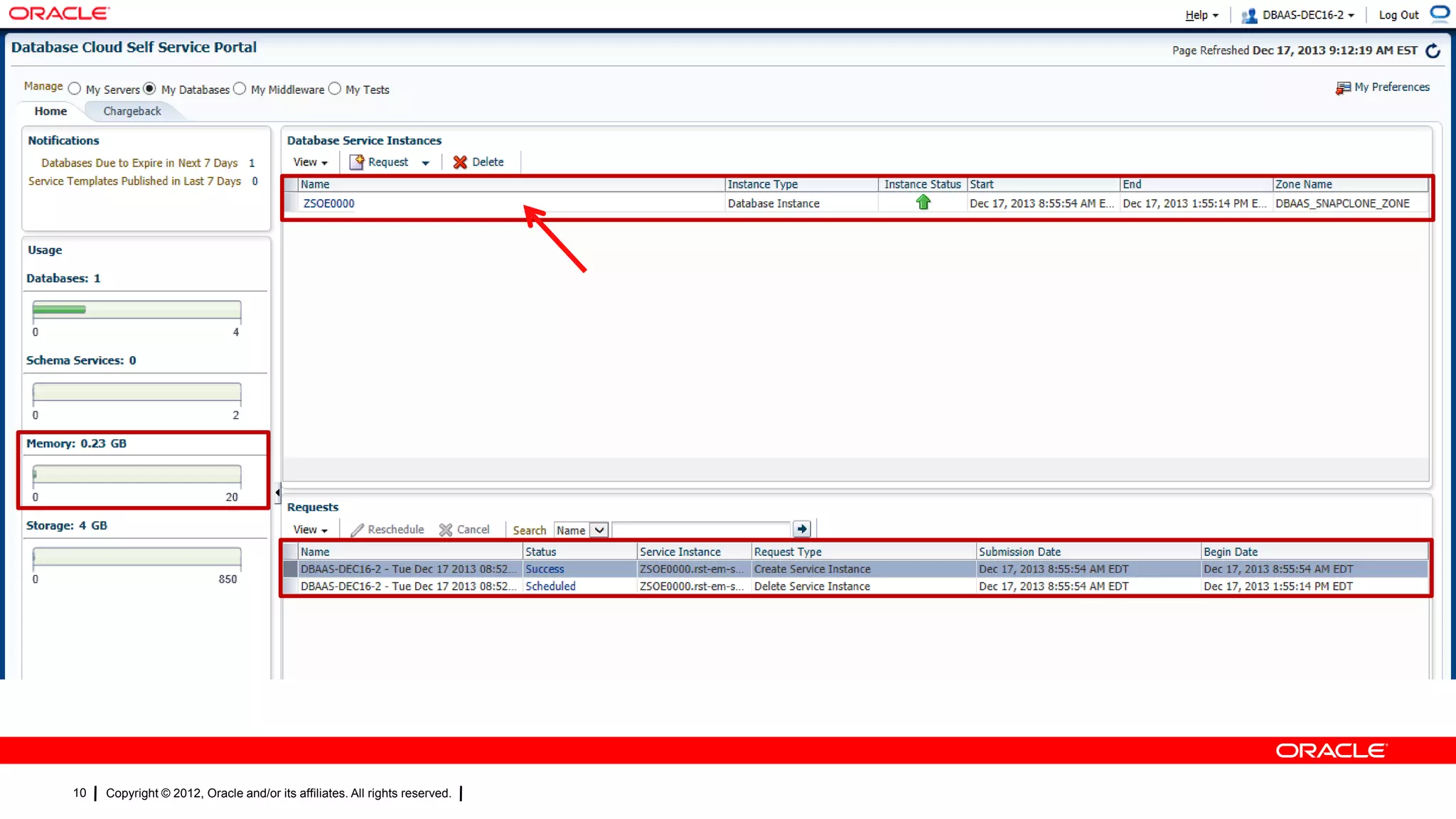Viewport: 1456px width, 819px height.
Task: Sort by Zone Name column header
Action: click(x=1349, y=184)
